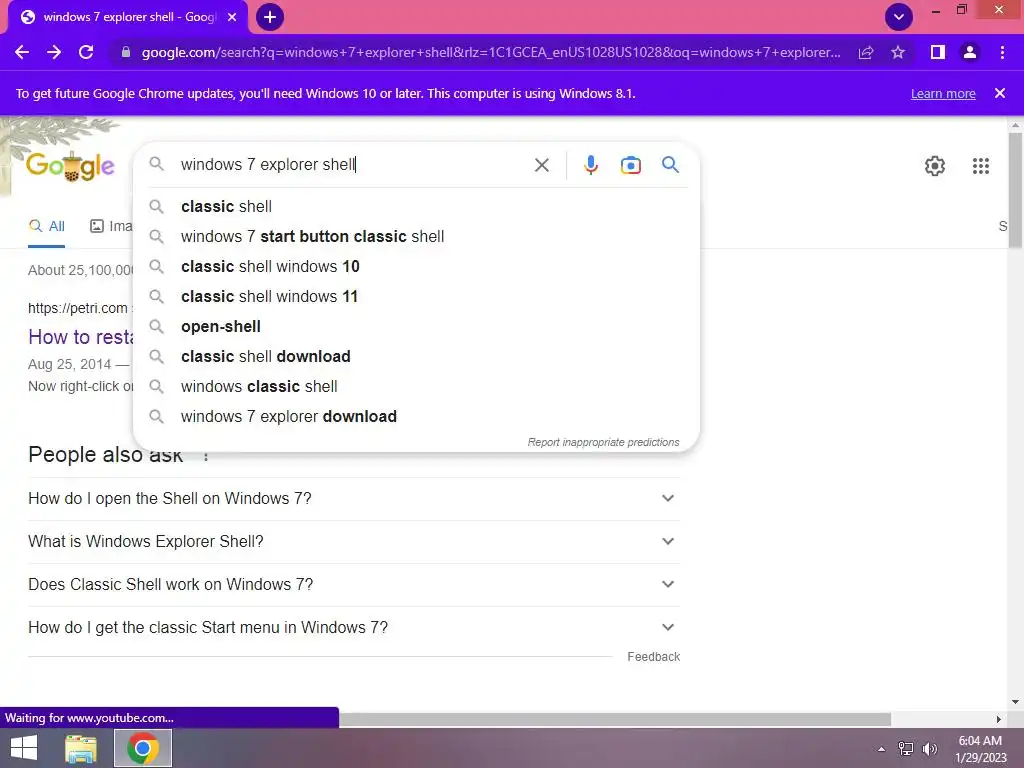The height and width of the screenshot is (768, 1024).
Task: Bookmark this page with the star icon
Action: coord(898,52)
